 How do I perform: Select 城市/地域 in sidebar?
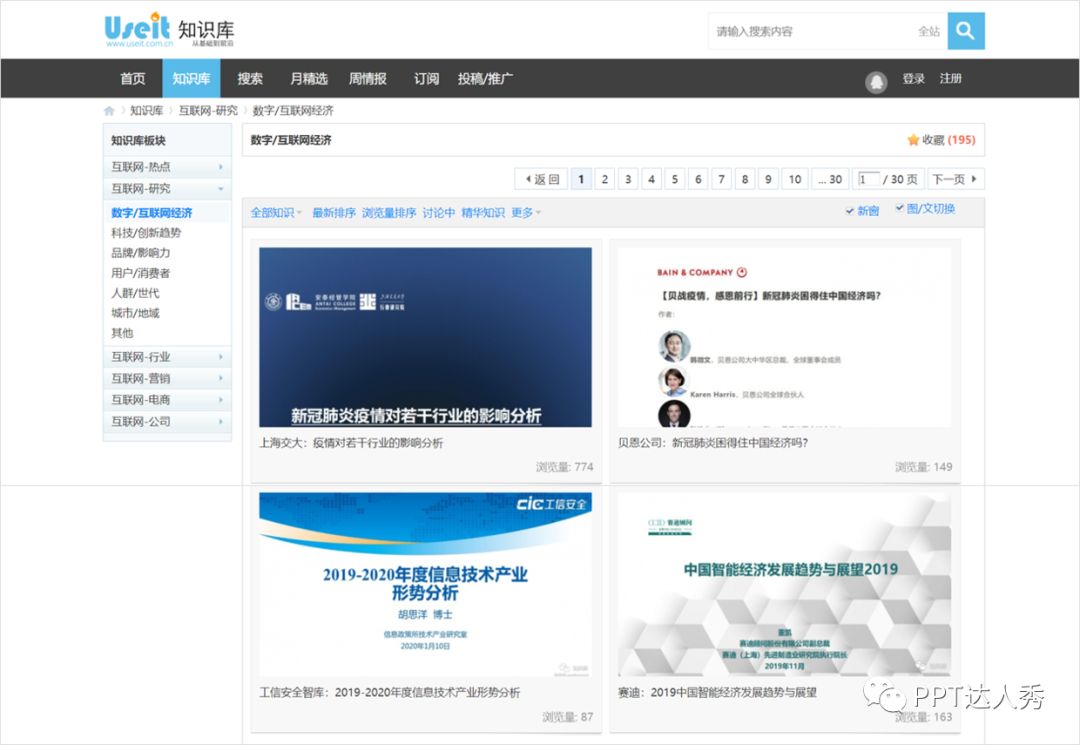[135, 313]
